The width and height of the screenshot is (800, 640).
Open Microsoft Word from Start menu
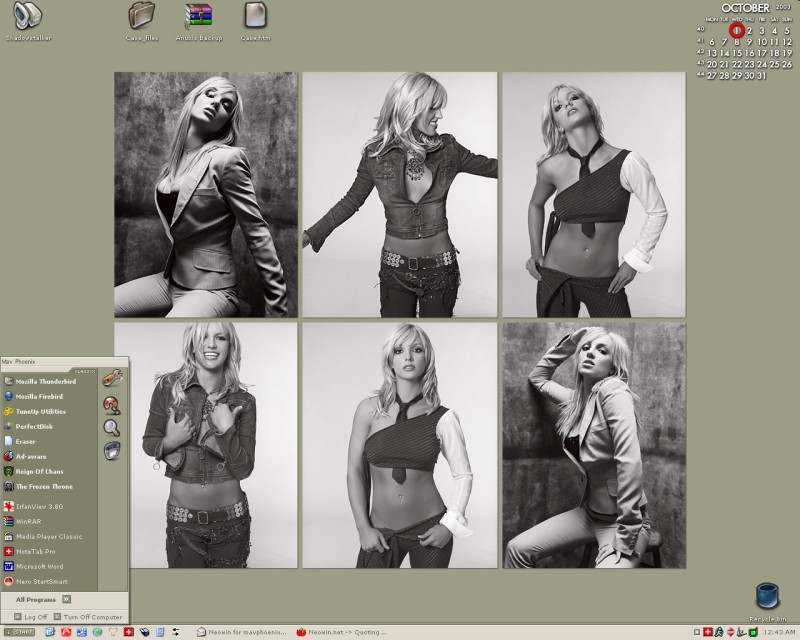click(40, 567)
